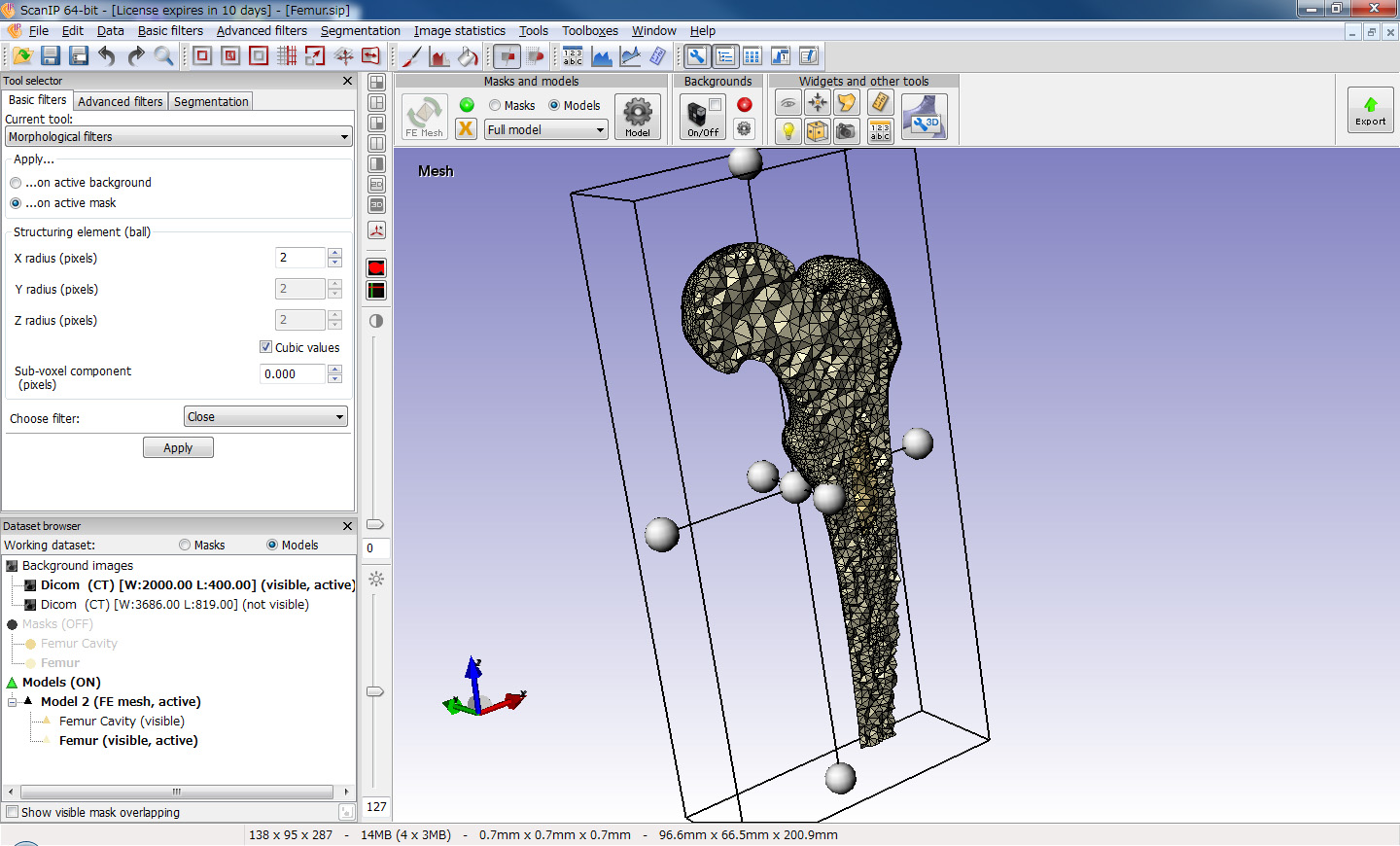
Task: Open the Segmentation menu in the menu bar
Action: (x=360, y=31)
